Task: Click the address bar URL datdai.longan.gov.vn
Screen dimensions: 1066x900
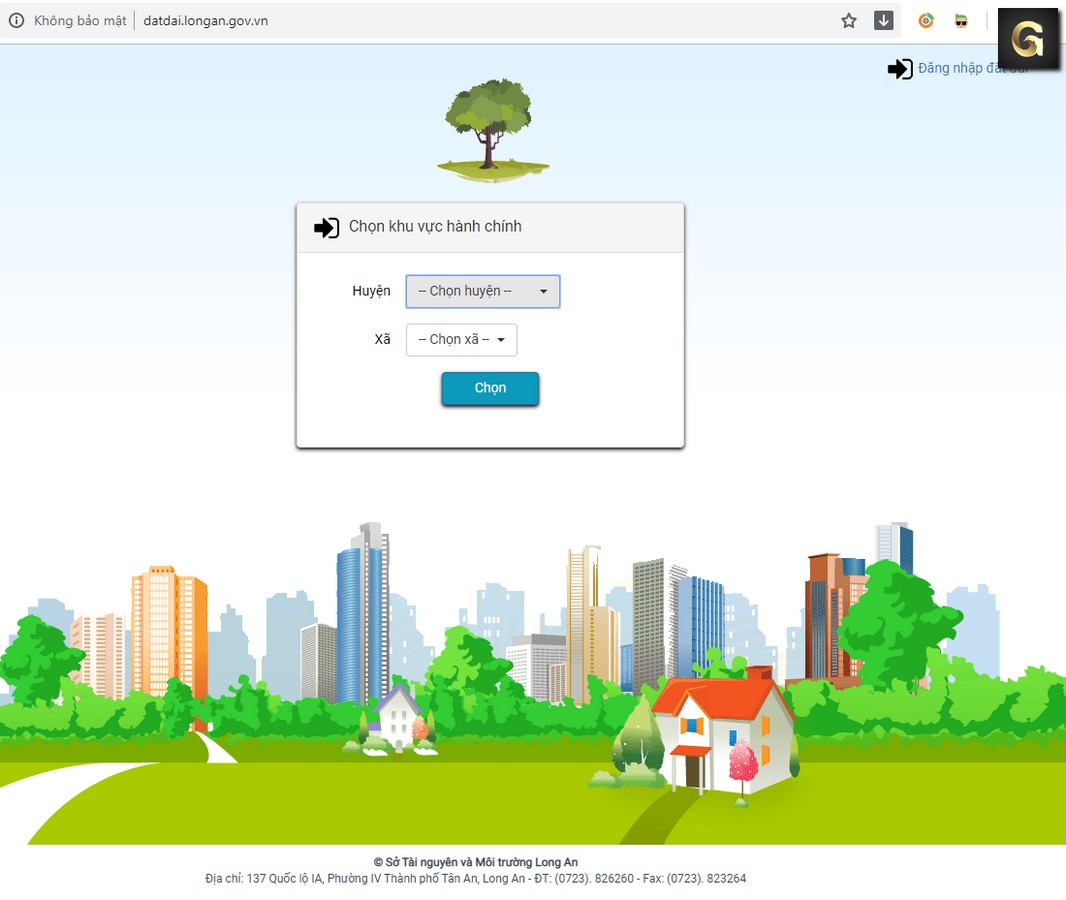Action: click(205, 20)
